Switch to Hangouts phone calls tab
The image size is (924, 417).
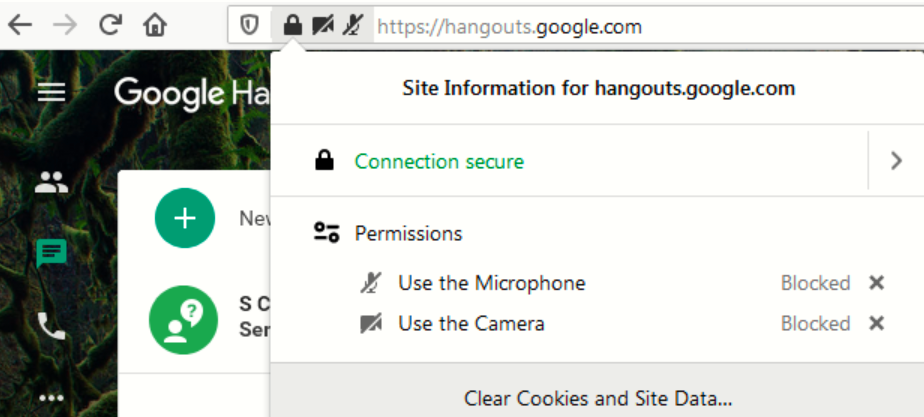(51, 324)
